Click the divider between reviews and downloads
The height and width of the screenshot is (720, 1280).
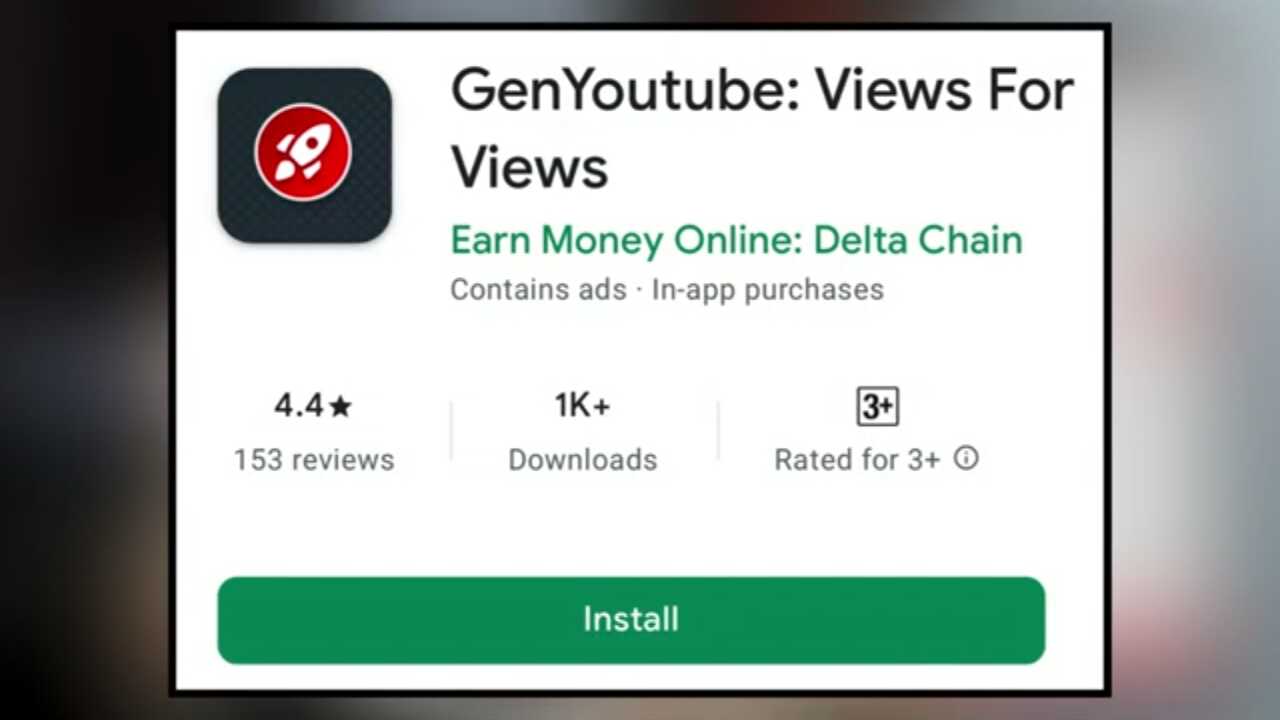451,431
